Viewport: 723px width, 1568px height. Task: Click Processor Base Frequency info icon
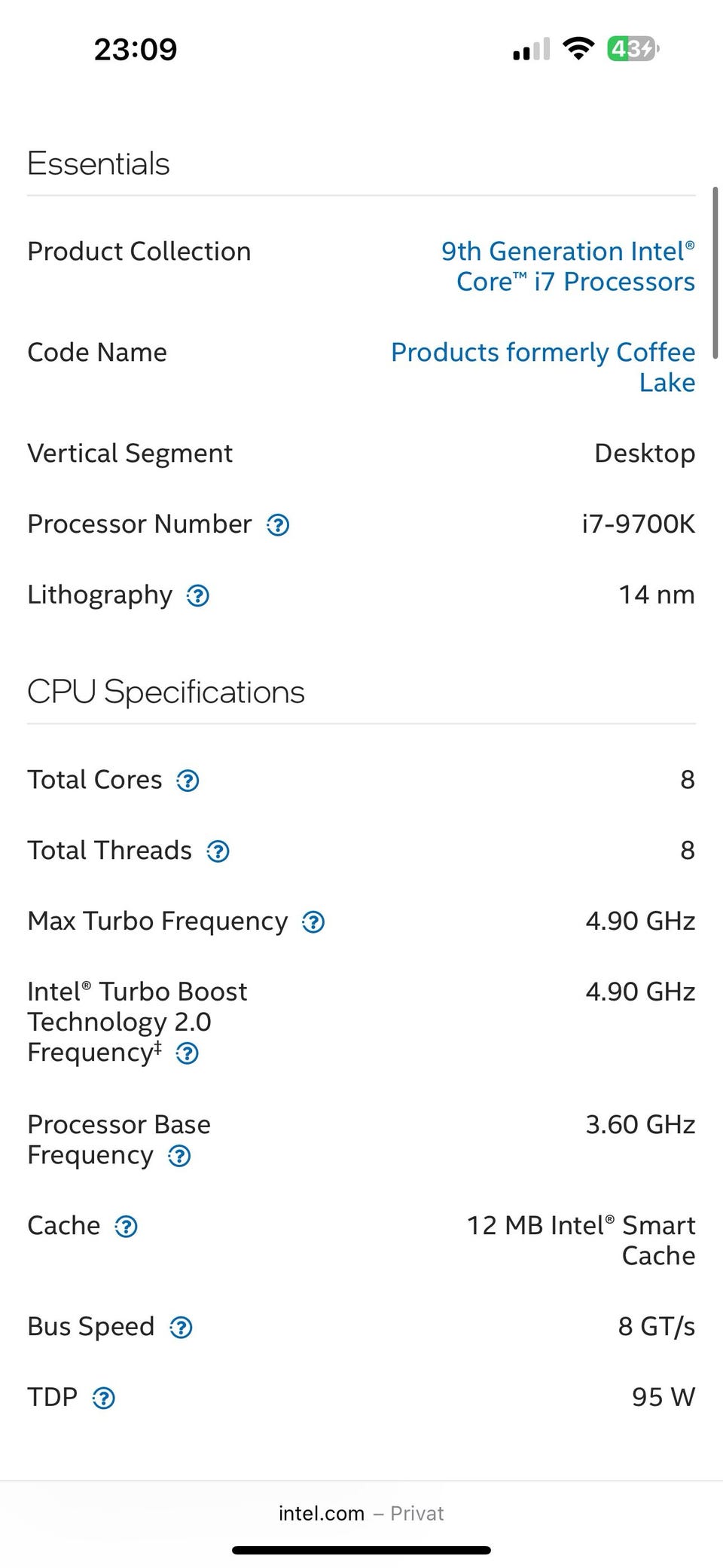pyautogui.click(x=179, y=1156)
